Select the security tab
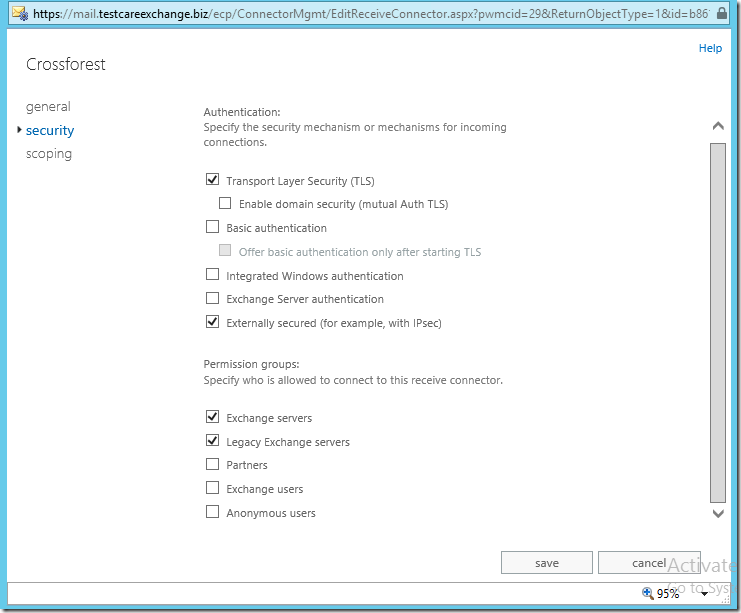The width and height of the screenshot is (741, 613). [50, 130]
